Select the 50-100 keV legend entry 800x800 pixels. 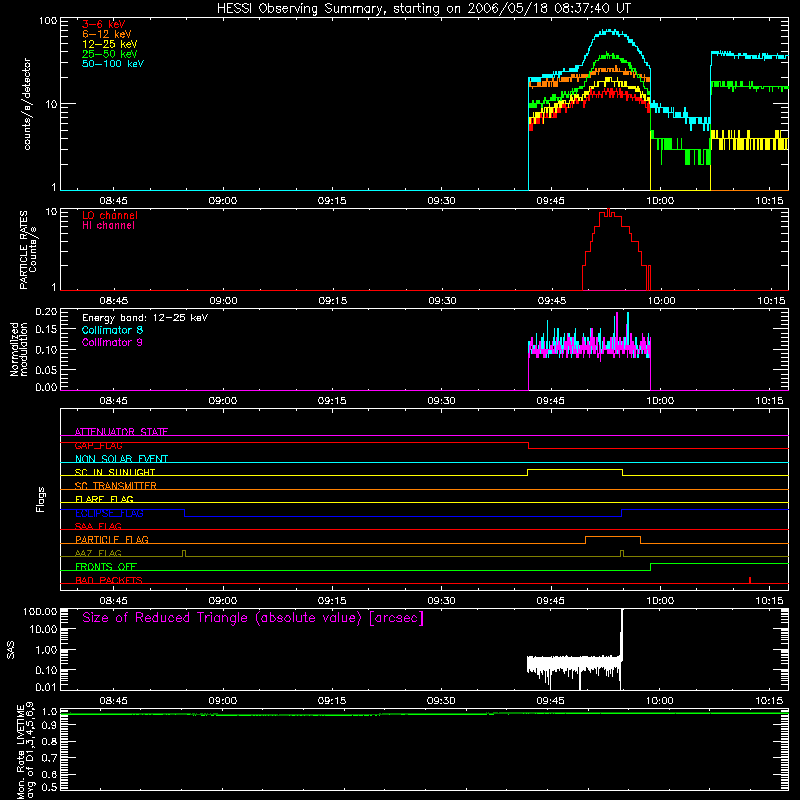click(x=113, y=64)
